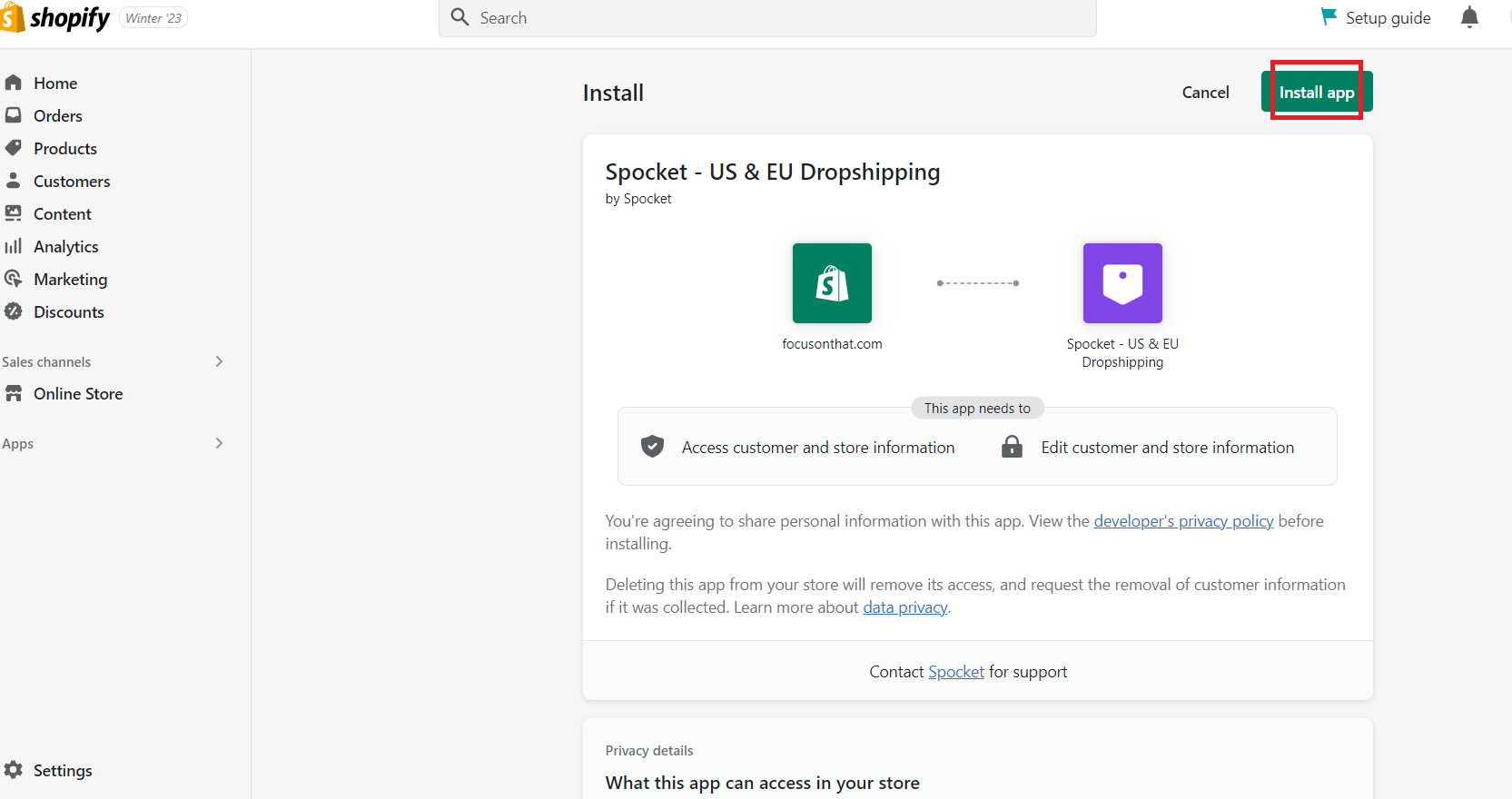Expand the Apps section chevron
The width and height of the screenshot is (1512, 799).
[219, 443]
